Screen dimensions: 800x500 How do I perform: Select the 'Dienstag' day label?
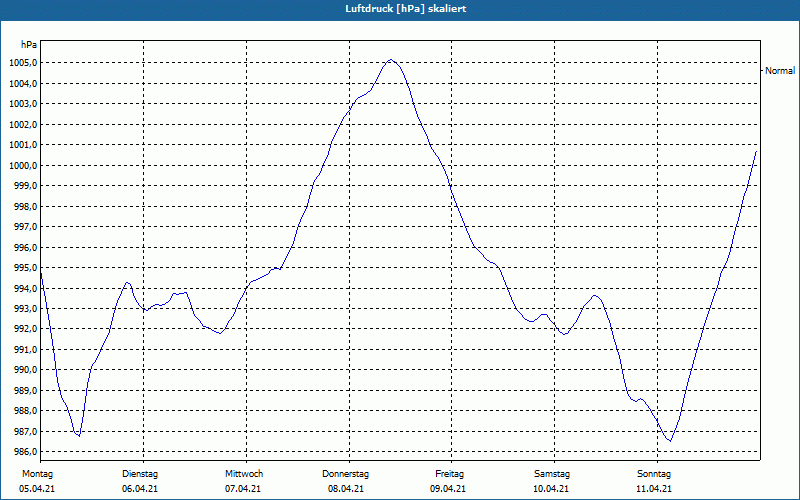(140, 474)
